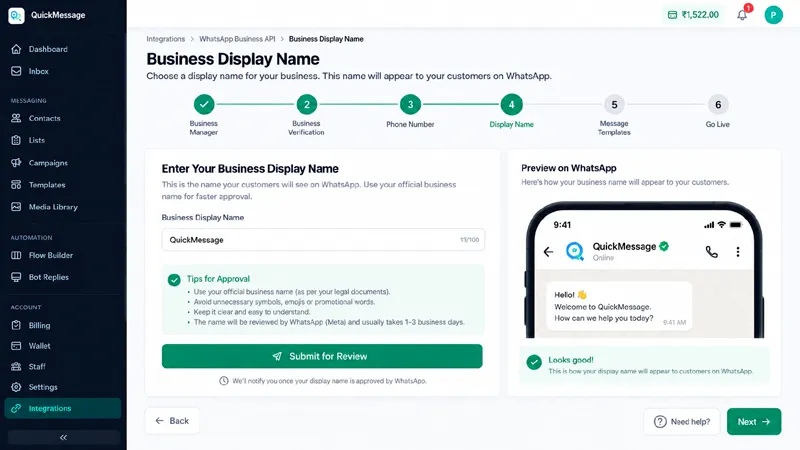Click the Billing receipt icon
The image size is (800, 450).
coord(16,325)
